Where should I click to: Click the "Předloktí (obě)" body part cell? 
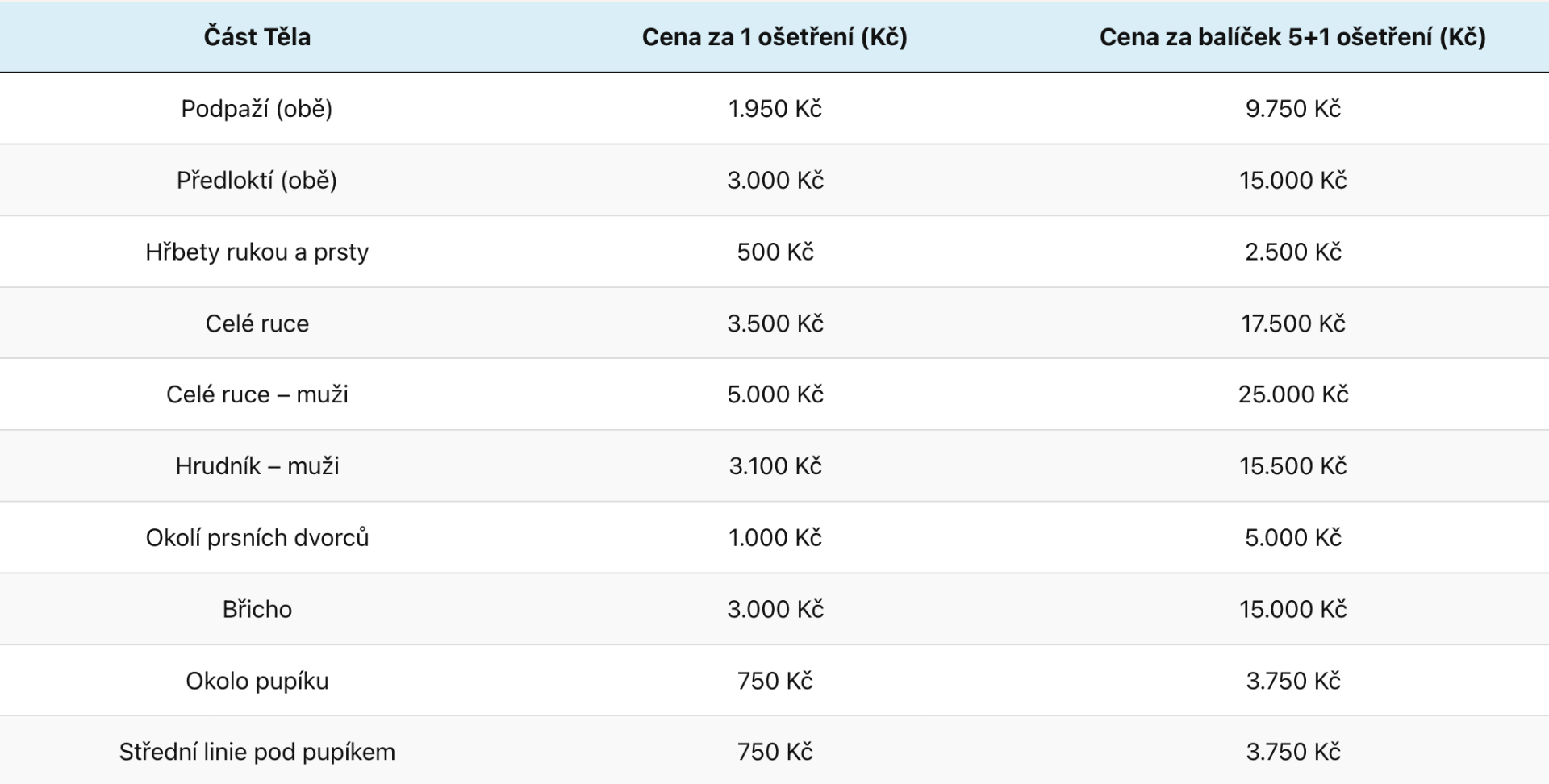pos(257,180)
